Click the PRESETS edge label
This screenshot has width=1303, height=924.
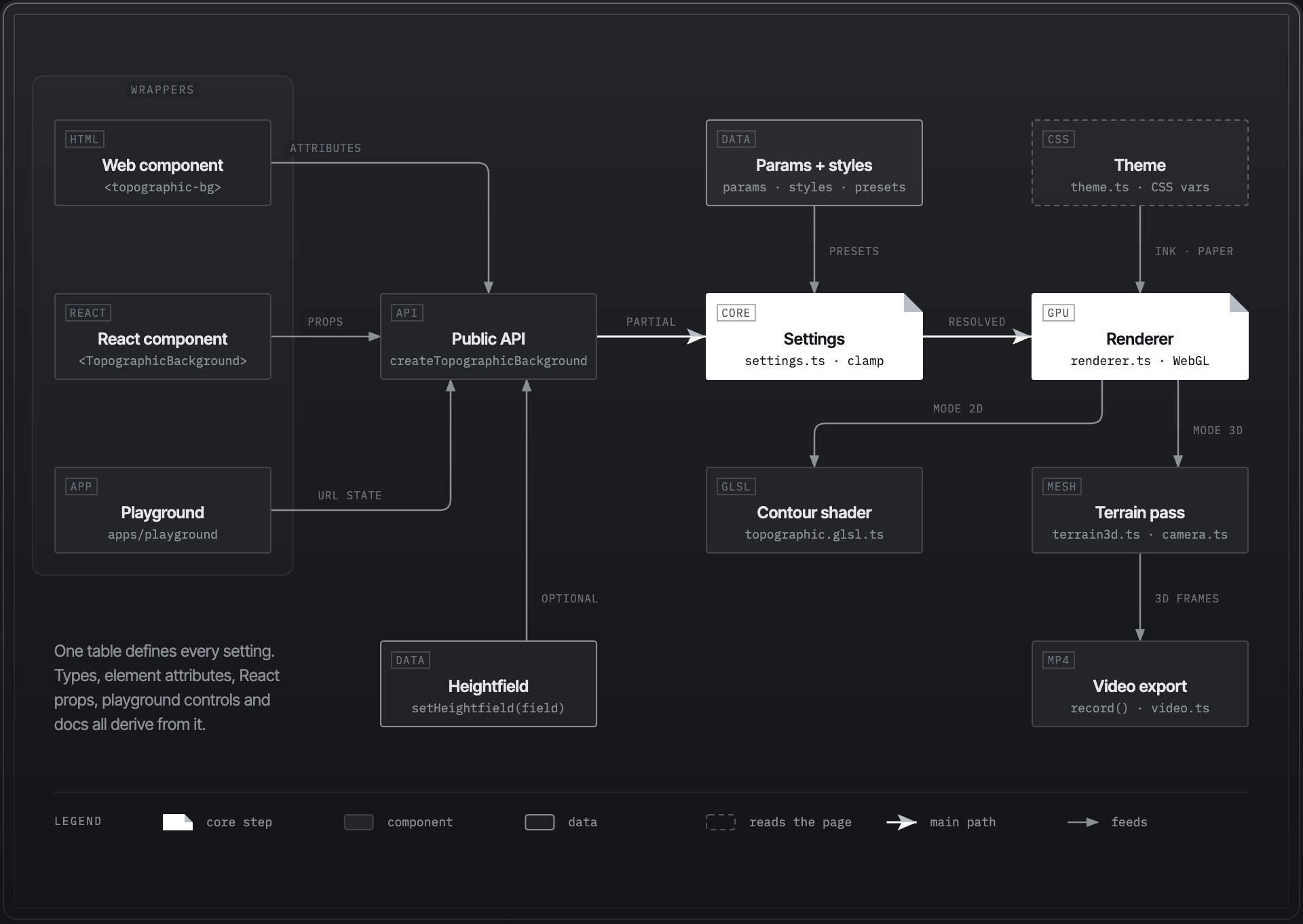click(x=854, y=251)
